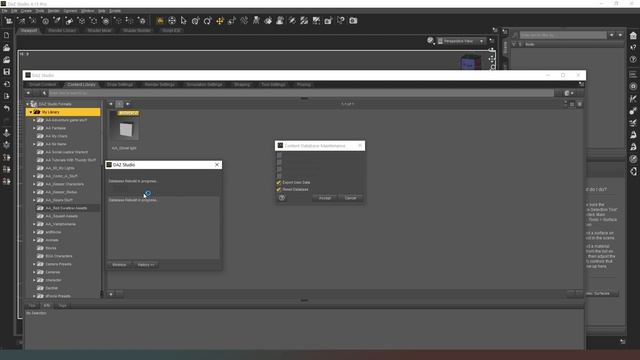Click the question-mark help icon in right sidebar
Image resolution: width=640 pixels, height=360 pixels.
pos(633,60)
